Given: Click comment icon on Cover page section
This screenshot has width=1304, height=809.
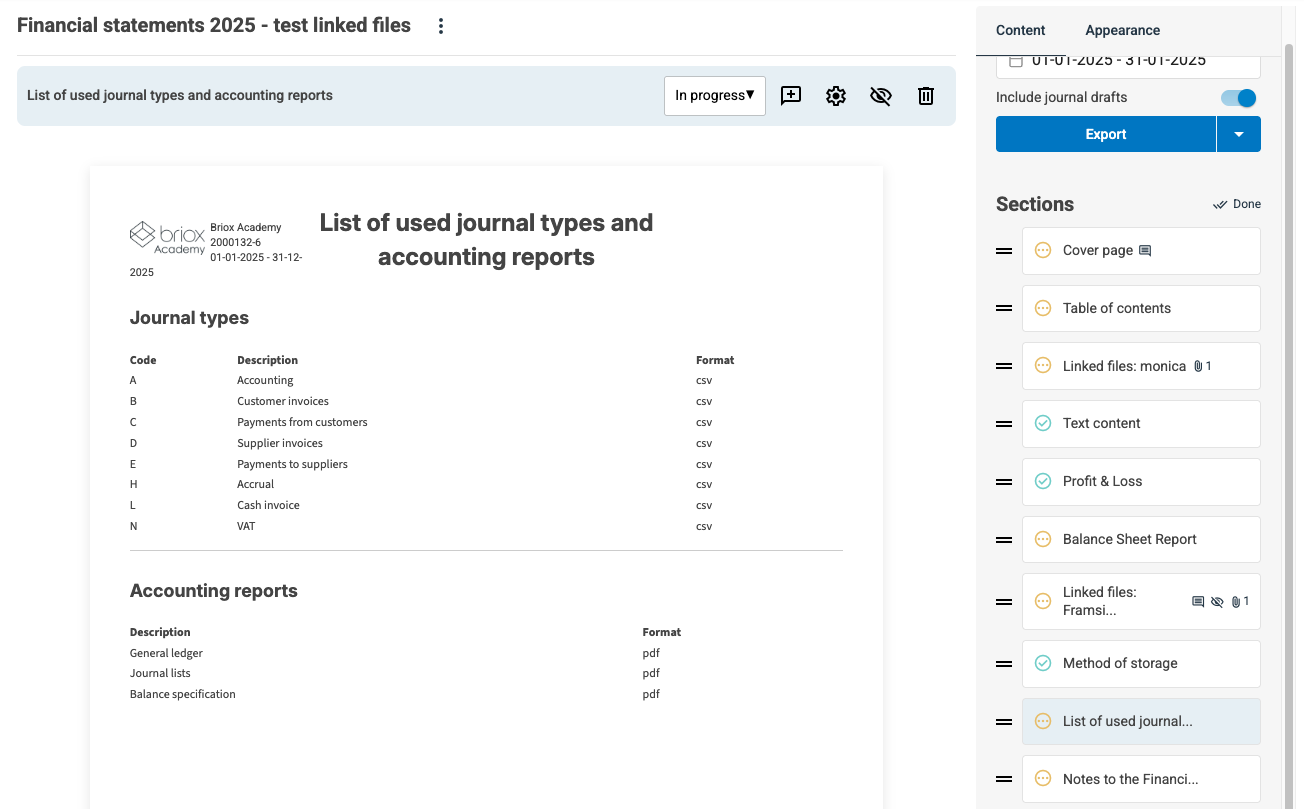Looking at the screenshot, I should pos(1146,251).
